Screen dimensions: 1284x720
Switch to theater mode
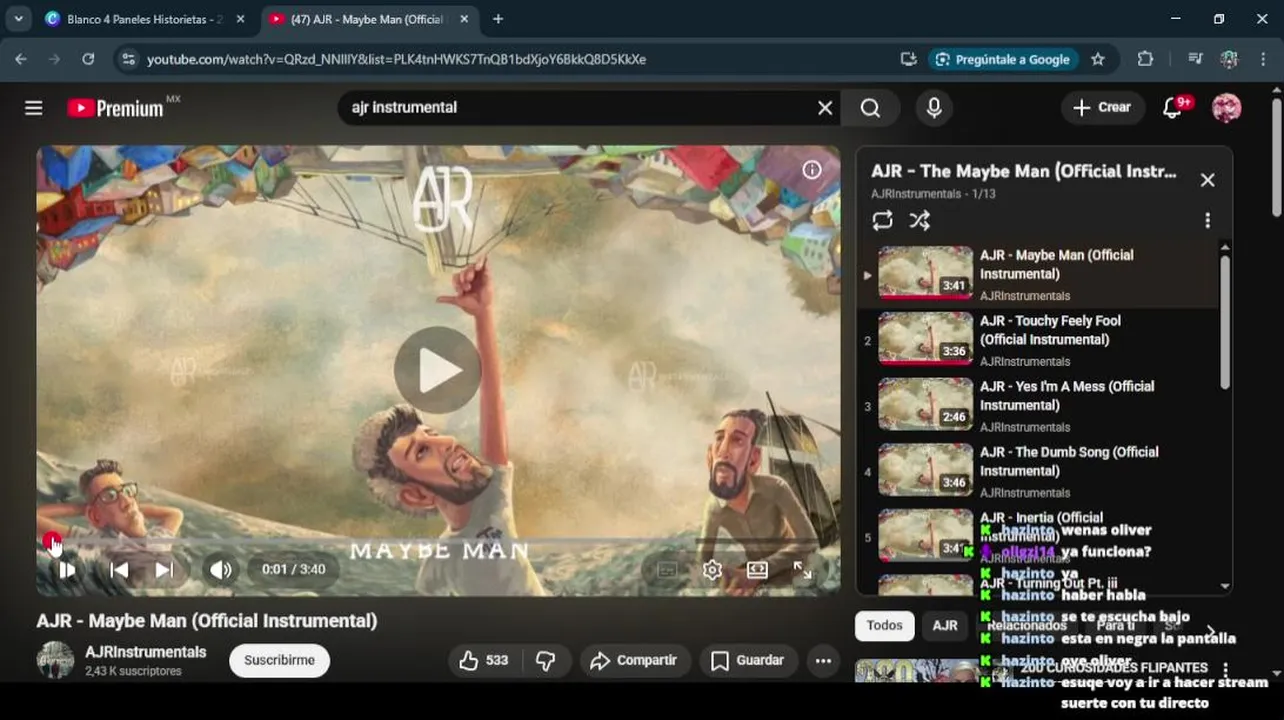757,570
